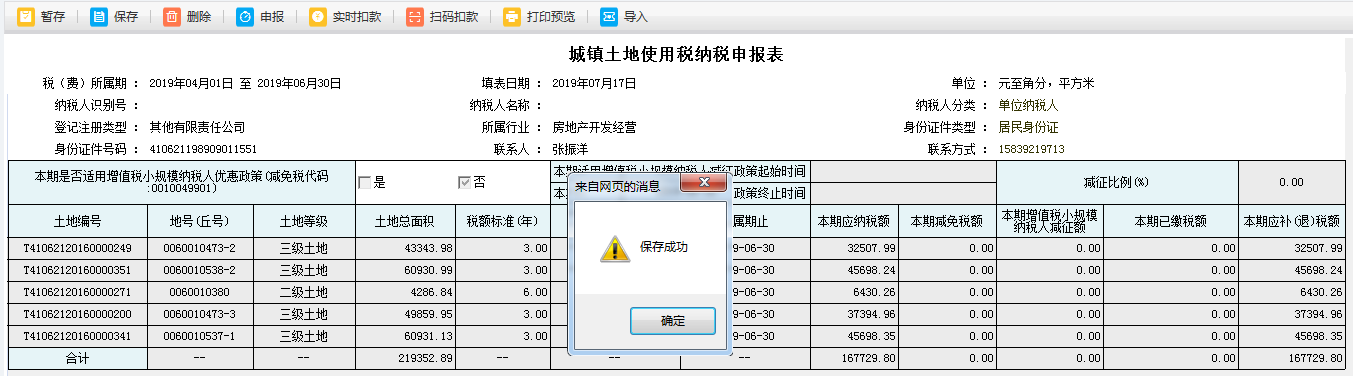Viewport: 1353px width, 376px height.
Task: Click the 保存 save disk icon
Action: pyautogui.click(x=98, y=17)
